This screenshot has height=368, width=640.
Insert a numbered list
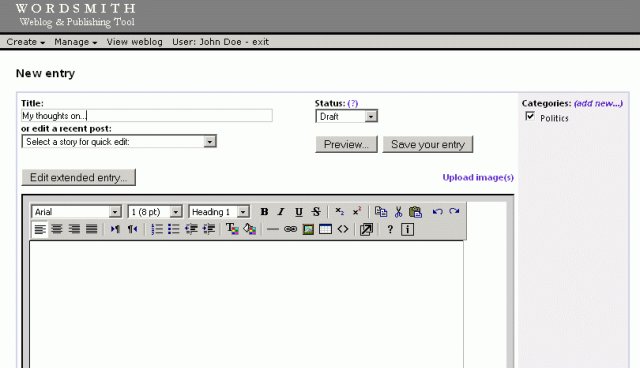pyautogui.click(x=157, y=229)
